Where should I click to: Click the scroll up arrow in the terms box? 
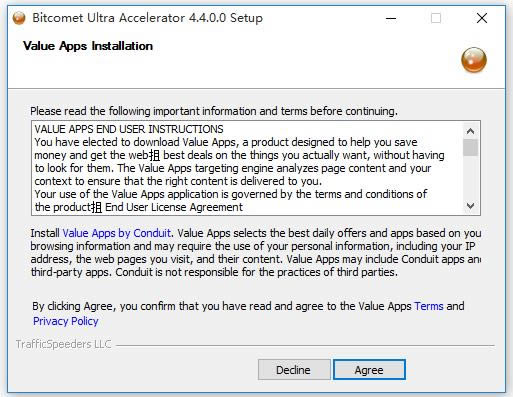[470, 131]
